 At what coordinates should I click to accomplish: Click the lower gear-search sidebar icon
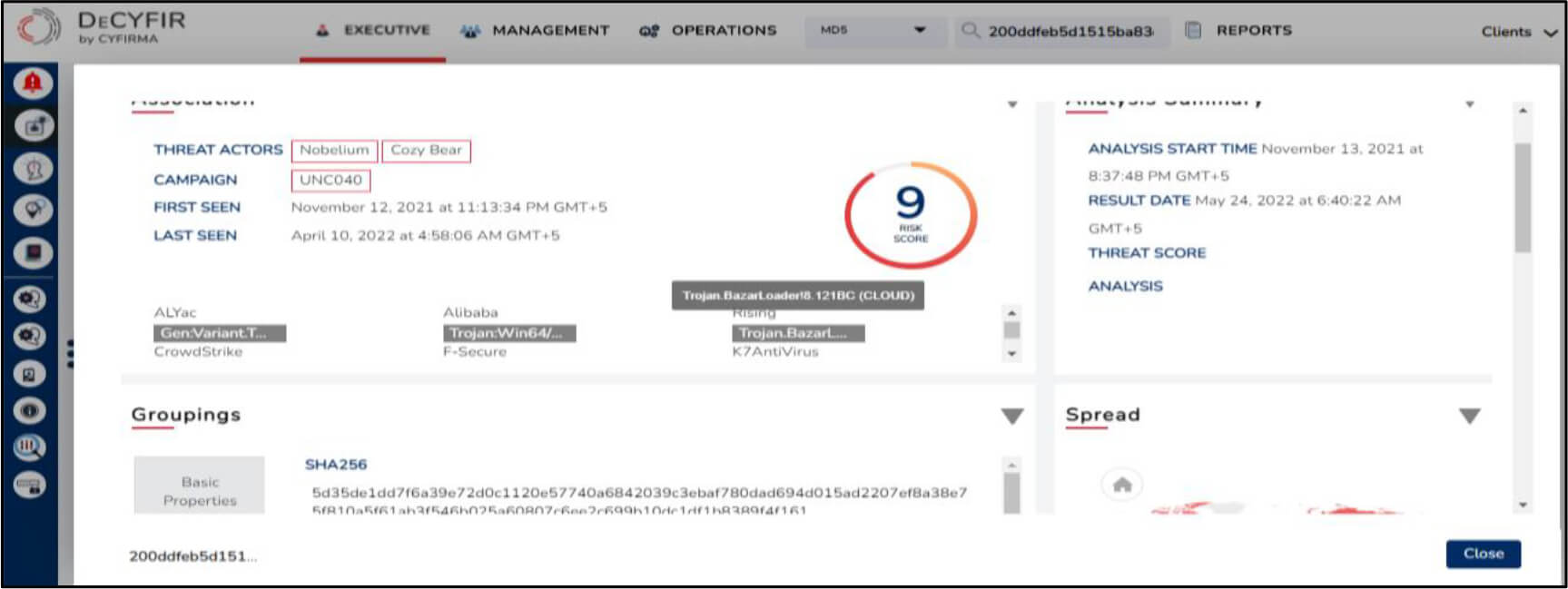coord(30,337)
